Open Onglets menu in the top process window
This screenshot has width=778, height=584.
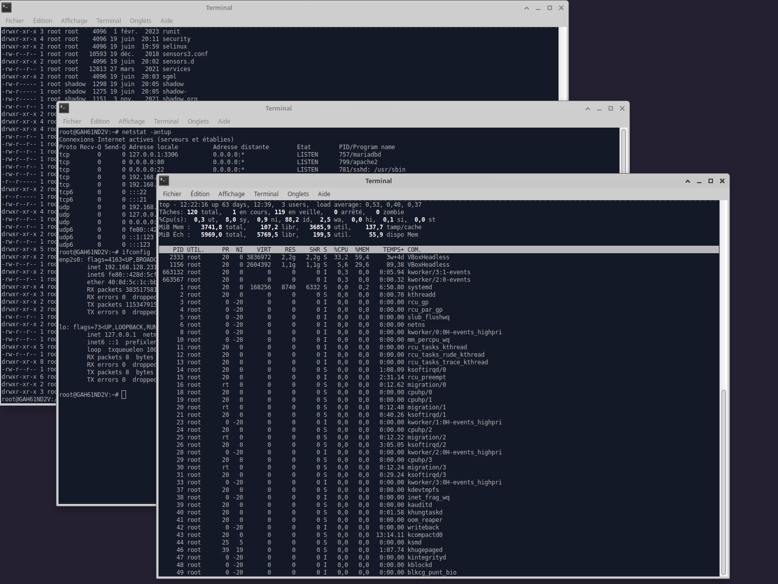298,194
